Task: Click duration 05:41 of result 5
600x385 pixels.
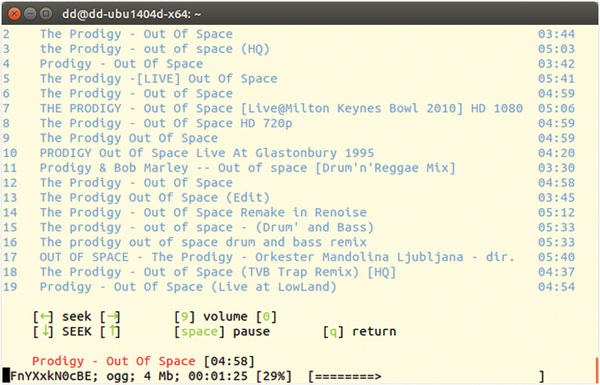Action: [556, 79]
